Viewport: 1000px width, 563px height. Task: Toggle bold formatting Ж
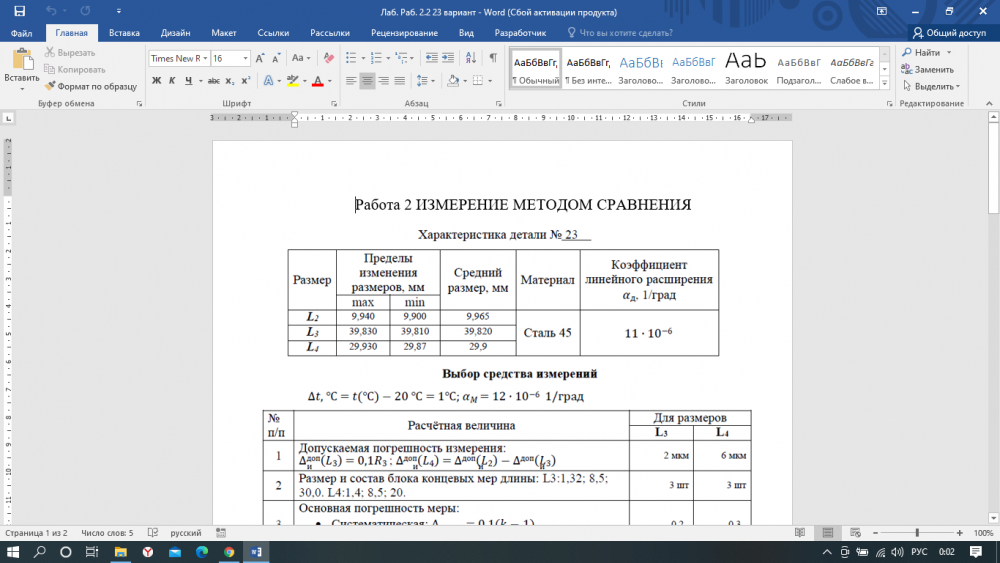156,81
